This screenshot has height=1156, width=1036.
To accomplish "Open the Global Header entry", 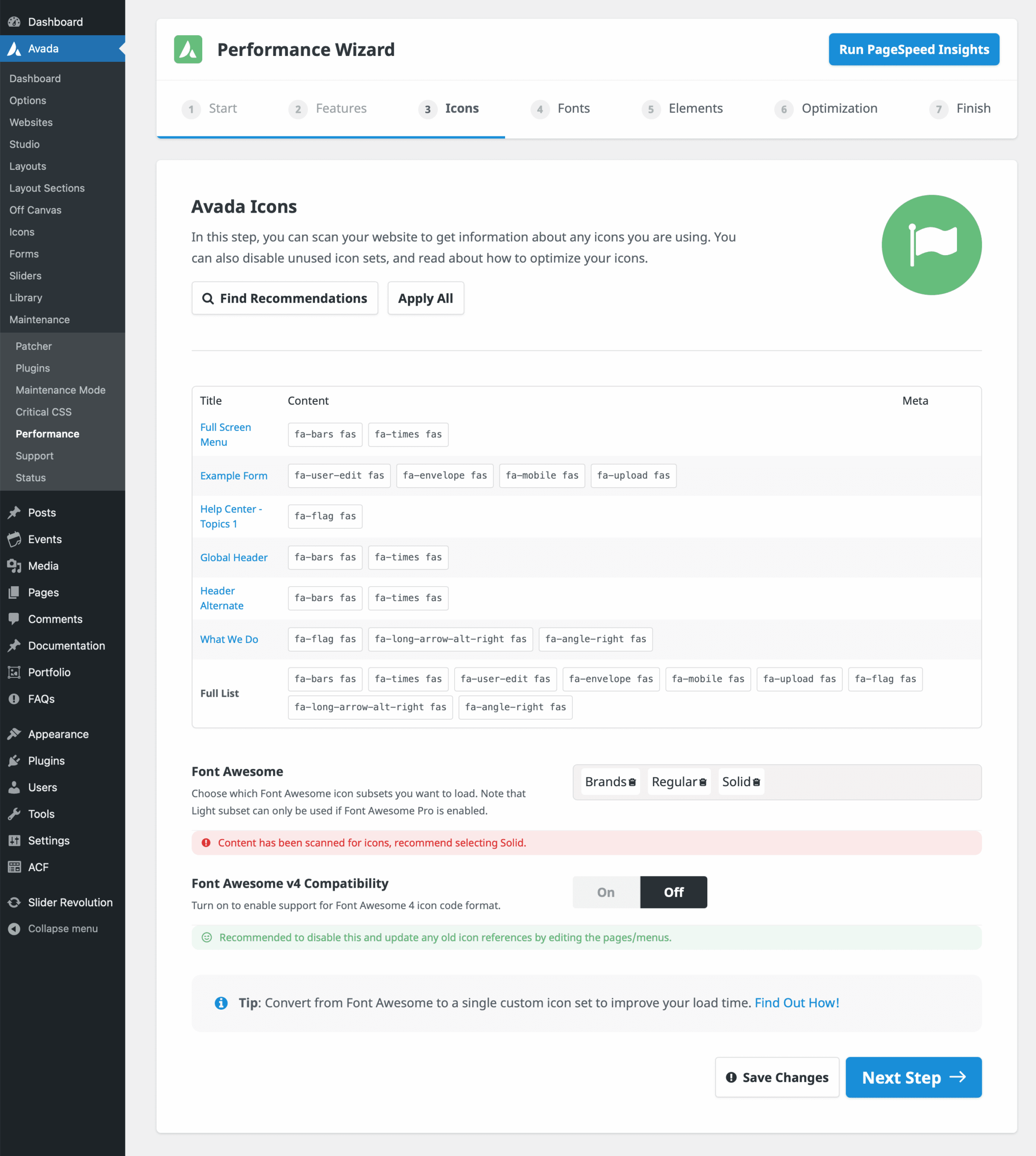I will click(234, 558).
